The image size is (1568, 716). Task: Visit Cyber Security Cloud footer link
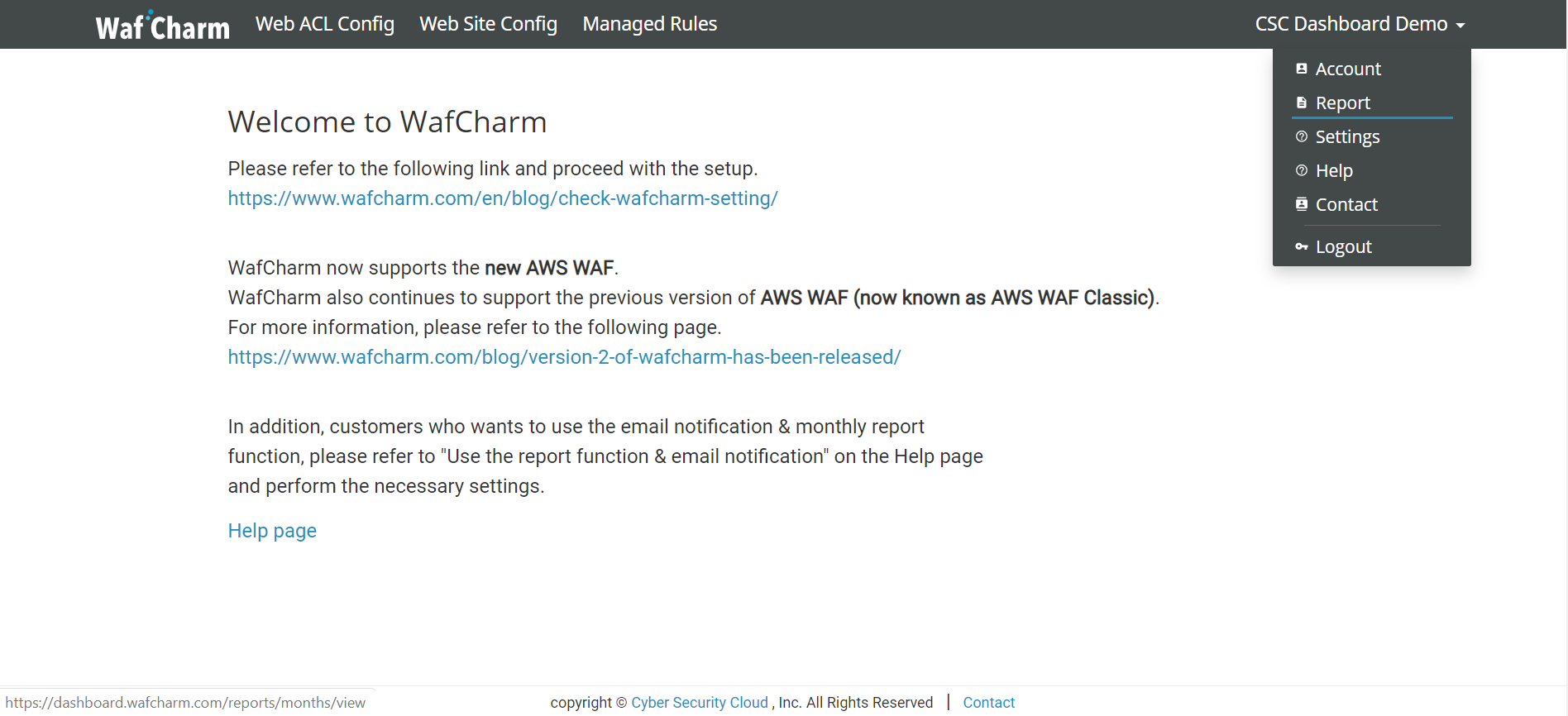point(700,703)
